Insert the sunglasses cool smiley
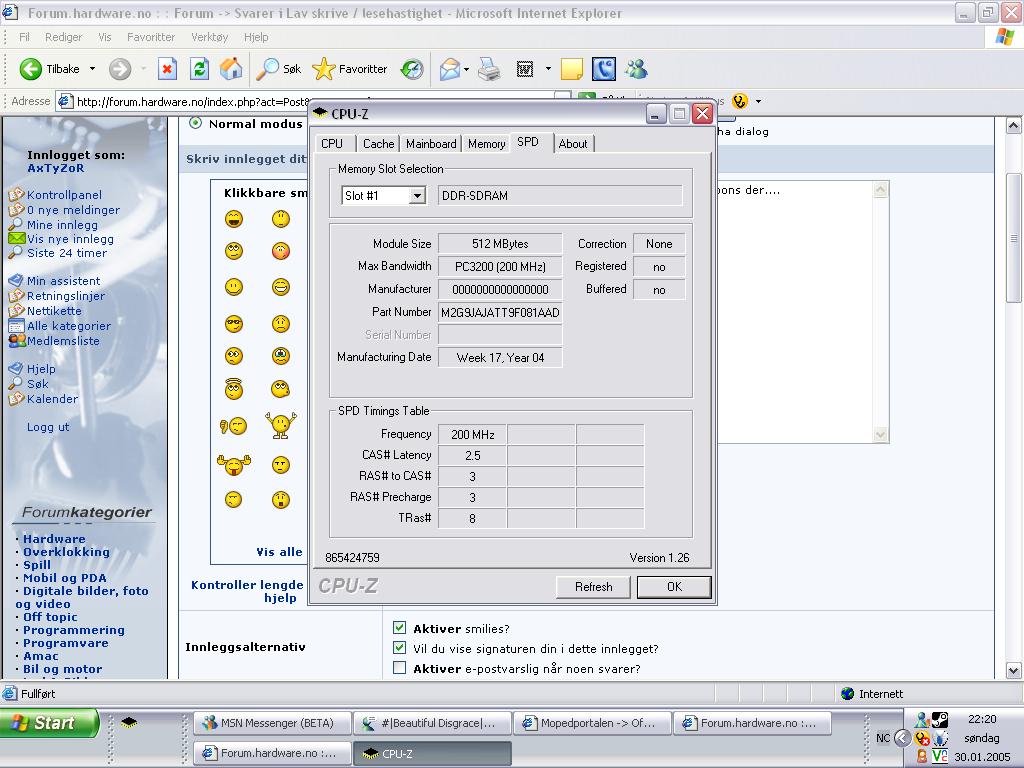 click(234, 324)
